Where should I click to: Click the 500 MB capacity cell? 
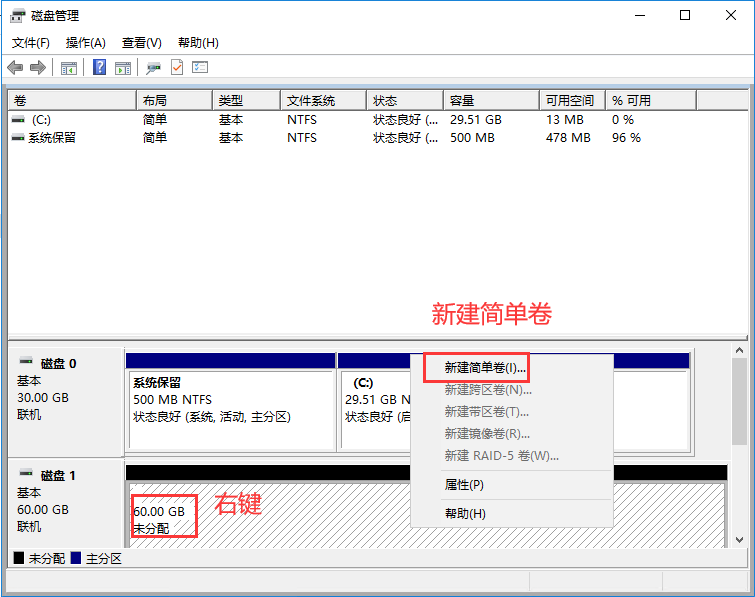click(472, 138)
